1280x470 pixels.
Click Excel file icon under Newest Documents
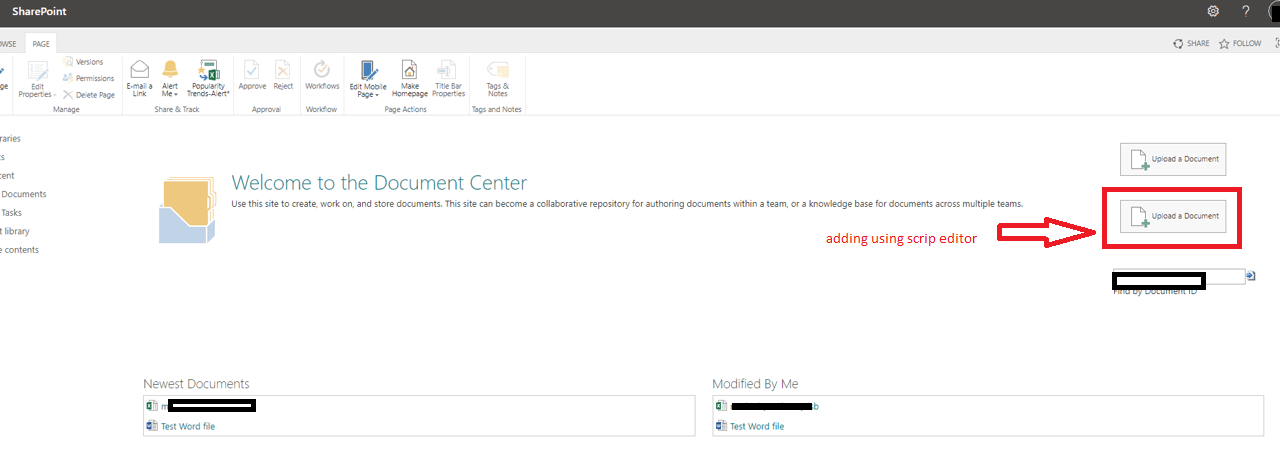(x=151, y=406)
